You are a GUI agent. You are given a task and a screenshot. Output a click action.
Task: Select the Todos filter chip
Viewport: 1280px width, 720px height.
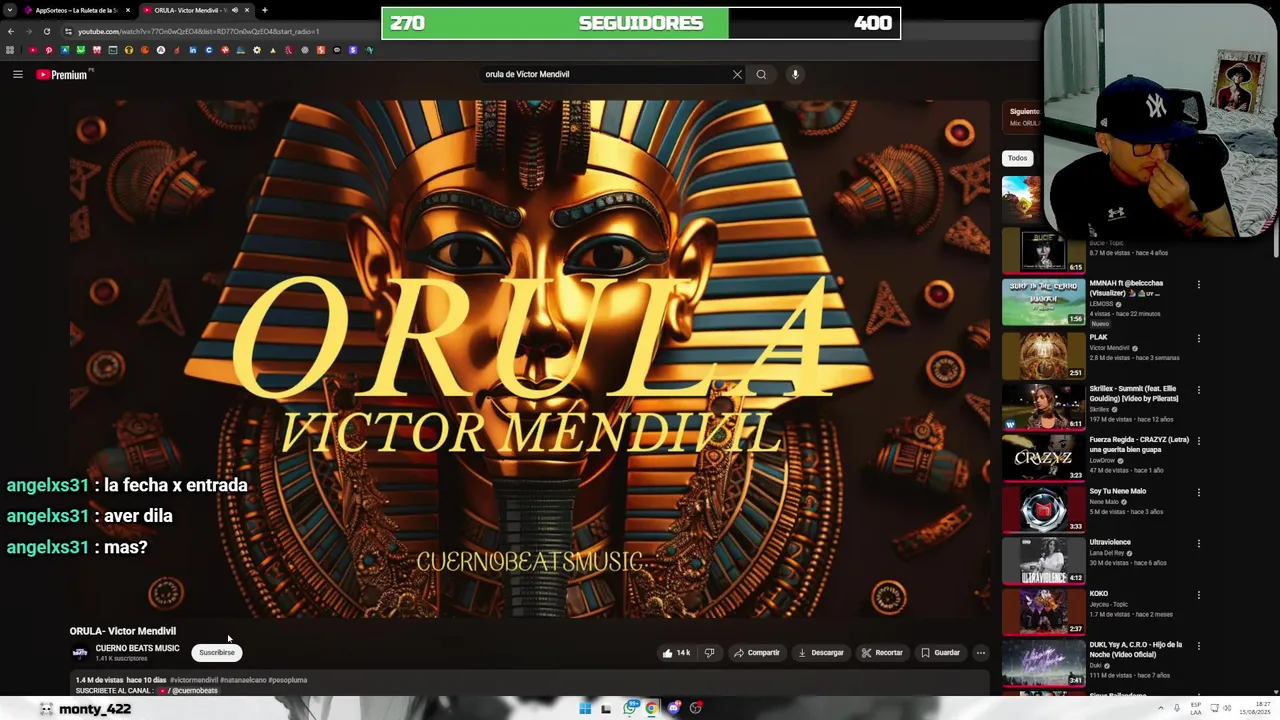pyautogui.click(x=1017, y=158)
